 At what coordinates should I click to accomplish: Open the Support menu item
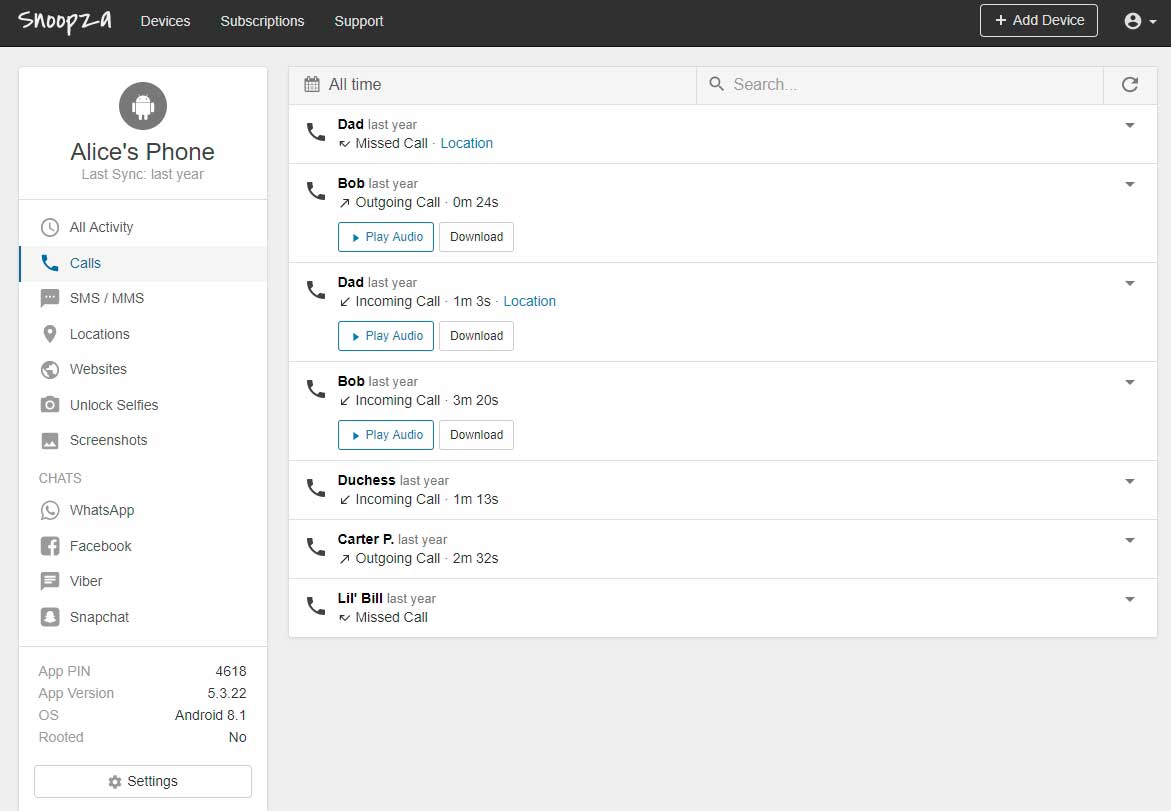point(358,21)
